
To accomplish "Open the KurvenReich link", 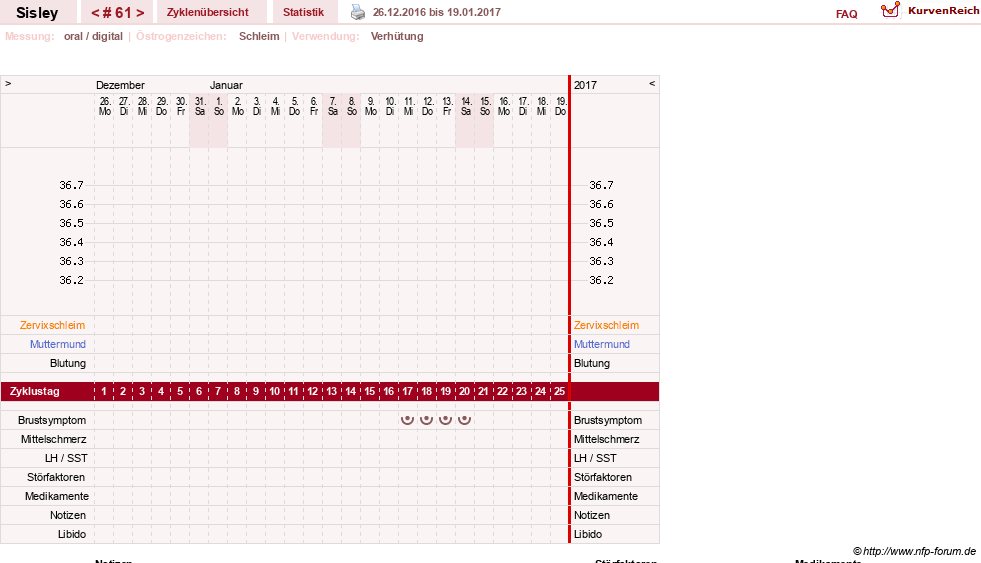I will [x=943, y=11].
